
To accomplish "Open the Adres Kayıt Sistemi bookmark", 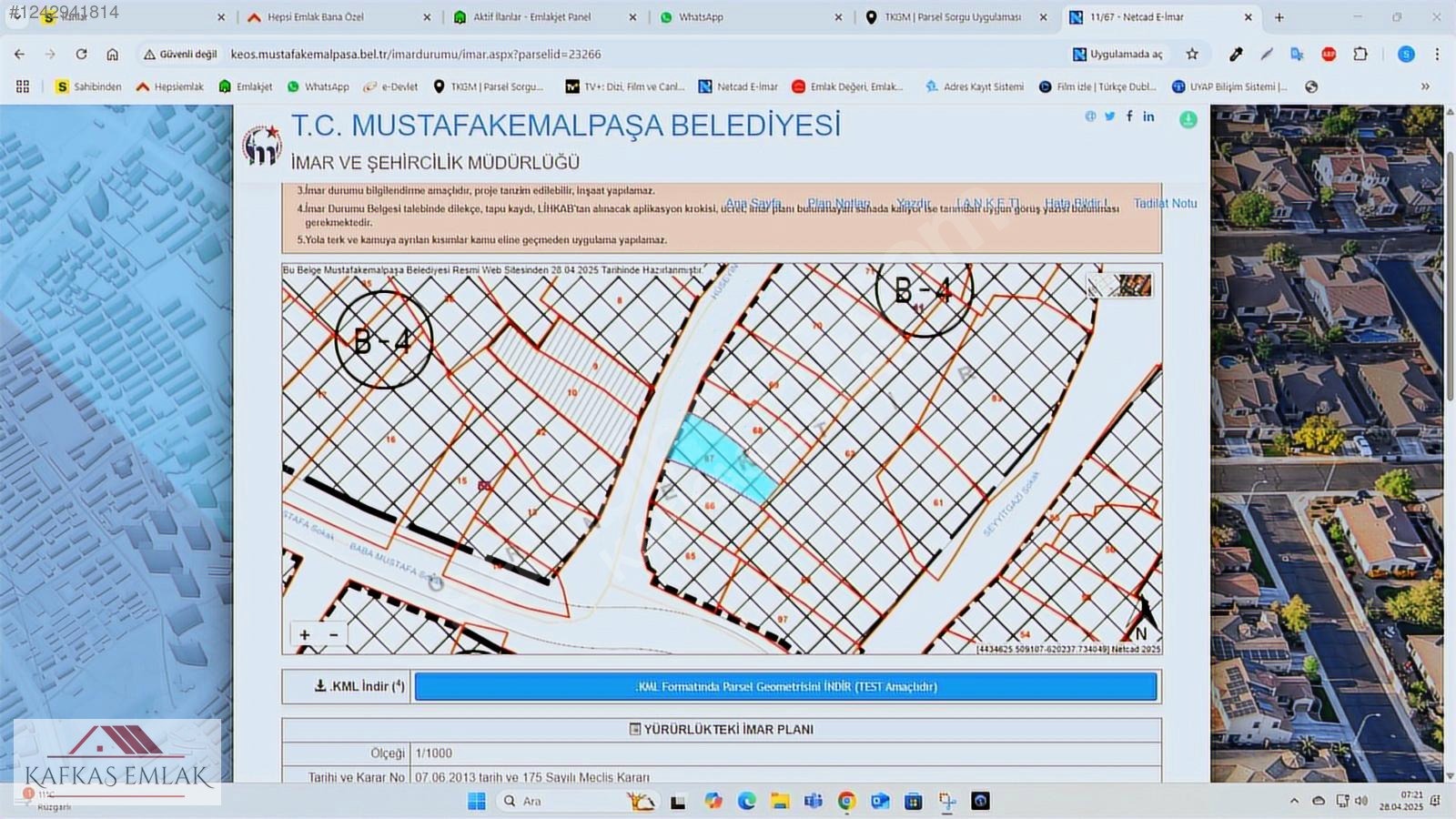I will click(x=975, y=86).
